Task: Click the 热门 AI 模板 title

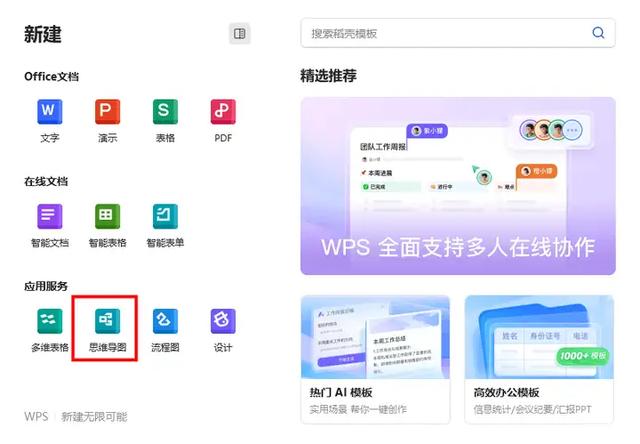Action: pyautogui.click(x=341, y=393)
